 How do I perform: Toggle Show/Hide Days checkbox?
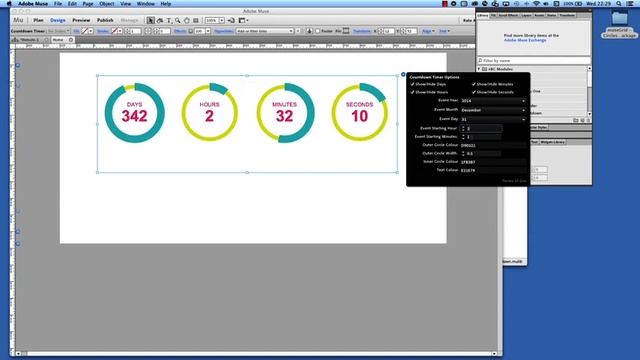click(413, 84)
